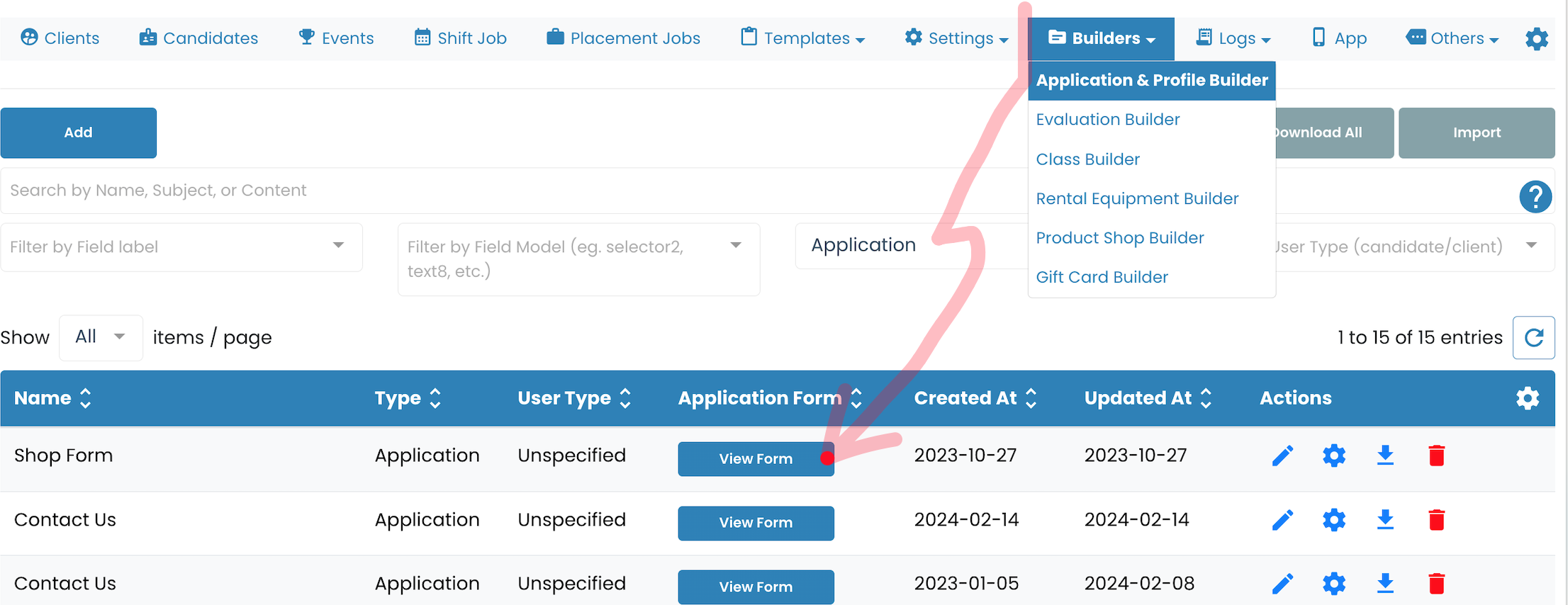Screen dimensions: 1568x605
Task: Click the Add button
Action: (79, 132)
